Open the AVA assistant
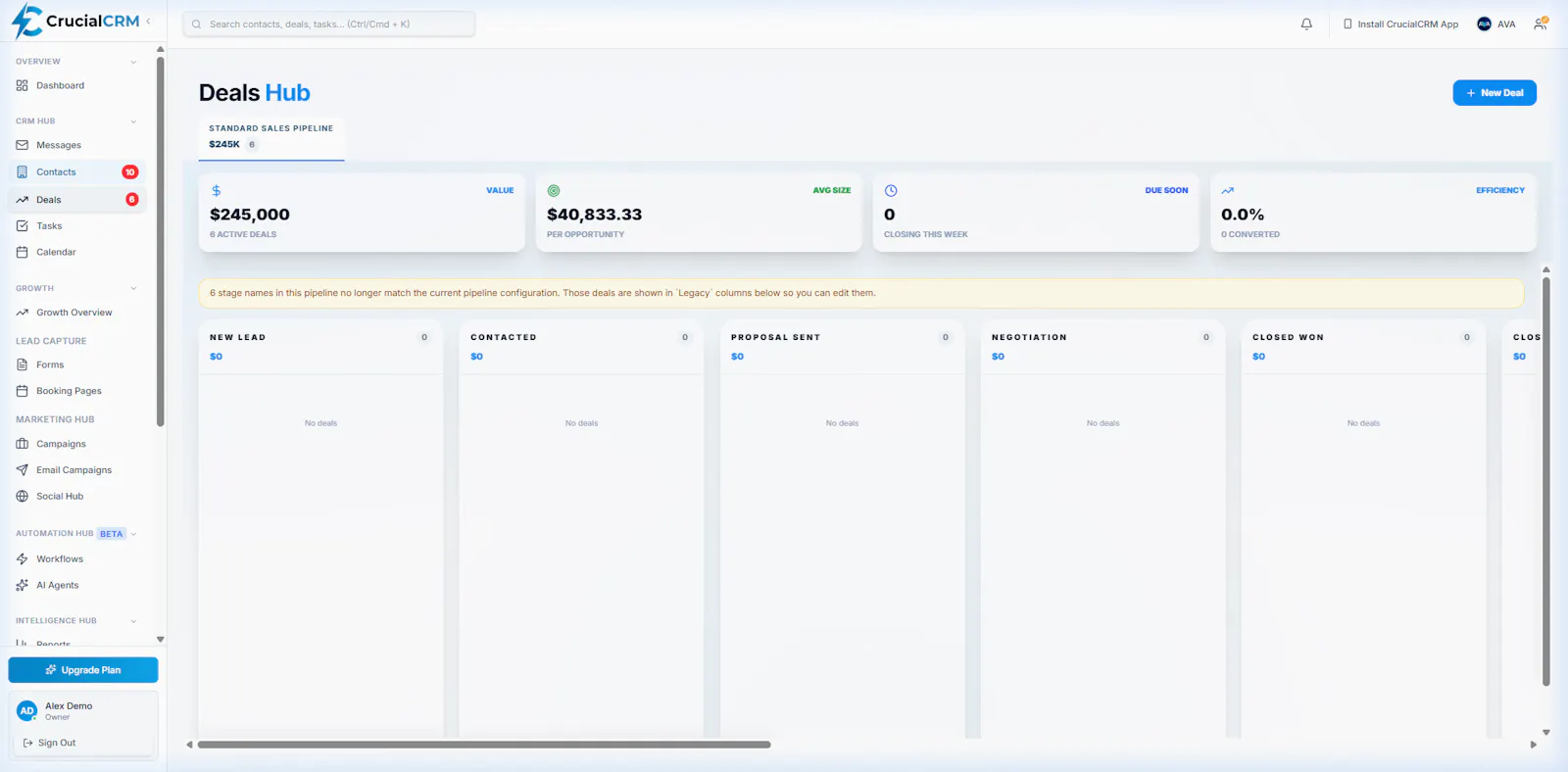Viewport: 1568px width, 772px height. click(x=1495, y=24)
